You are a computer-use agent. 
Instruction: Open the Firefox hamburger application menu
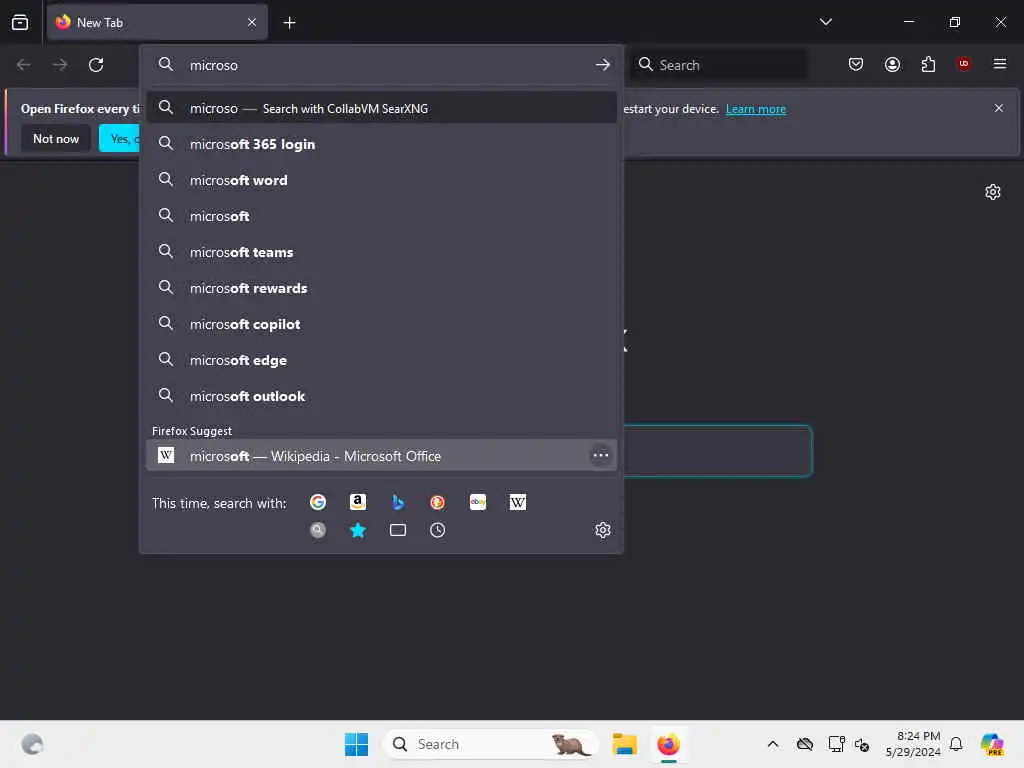(x=1000, y=64)
